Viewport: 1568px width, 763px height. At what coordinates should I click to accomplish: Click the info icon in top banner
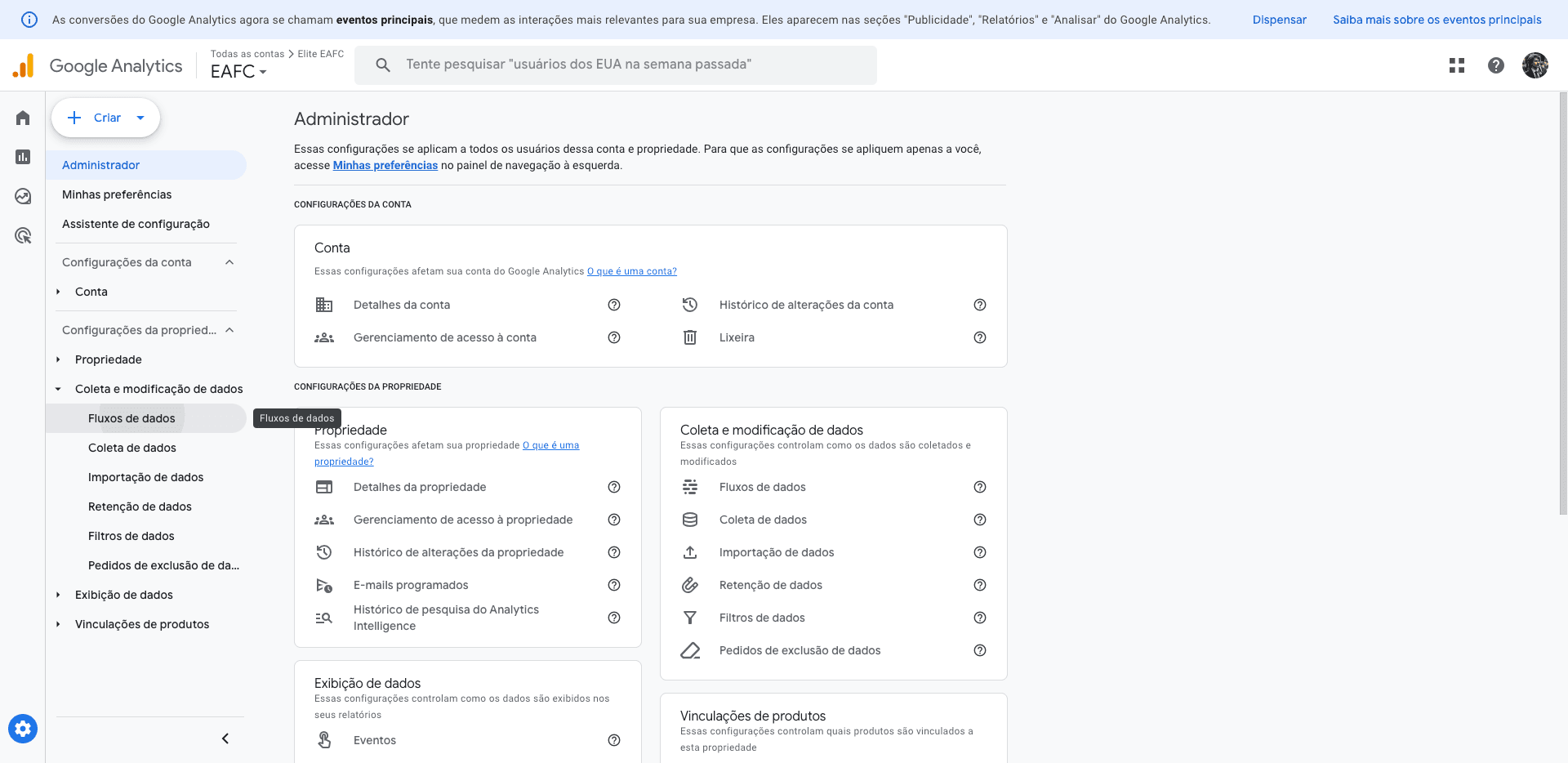[x=29, y=20]
